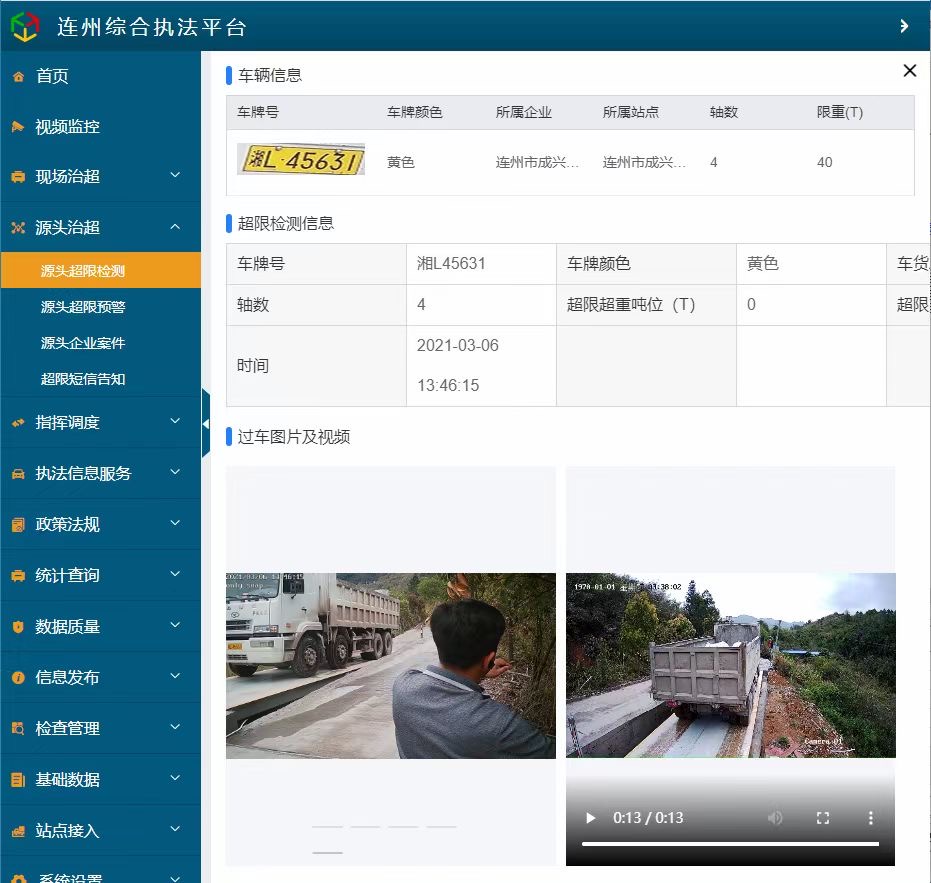Expand the 现场治超 menu
The width and height of the screenshot is (931, 883).
[x=175, y=176]
